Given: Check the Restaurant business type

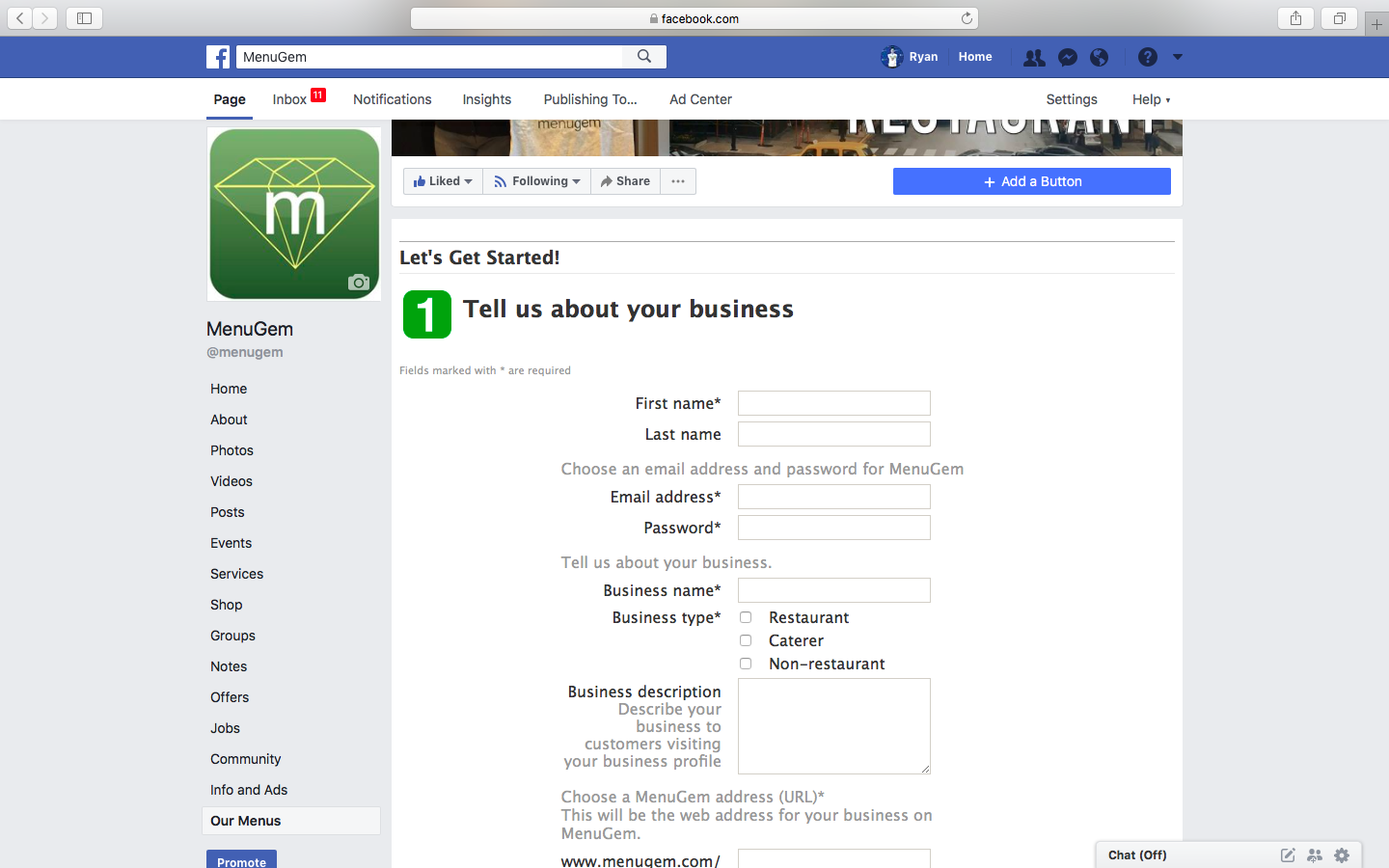Looking at the screenshot, I should [x=746, y=617].
